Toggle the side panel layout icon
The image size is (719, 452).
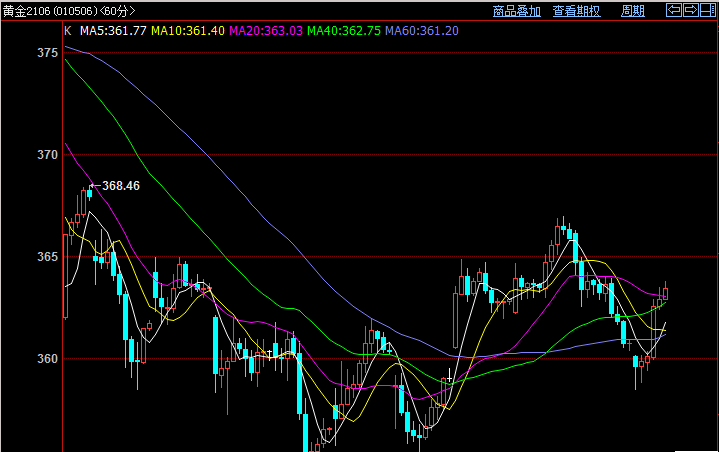(708, 10)
